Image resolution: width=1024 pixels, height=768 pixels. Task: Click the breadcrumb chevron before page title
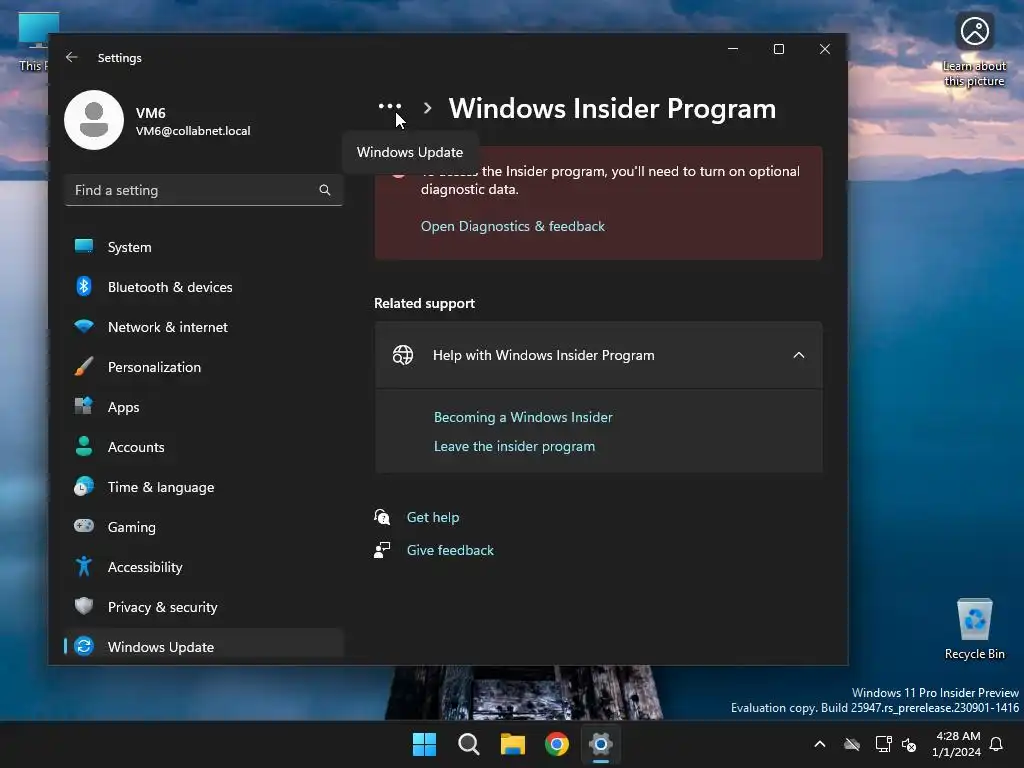428,108
